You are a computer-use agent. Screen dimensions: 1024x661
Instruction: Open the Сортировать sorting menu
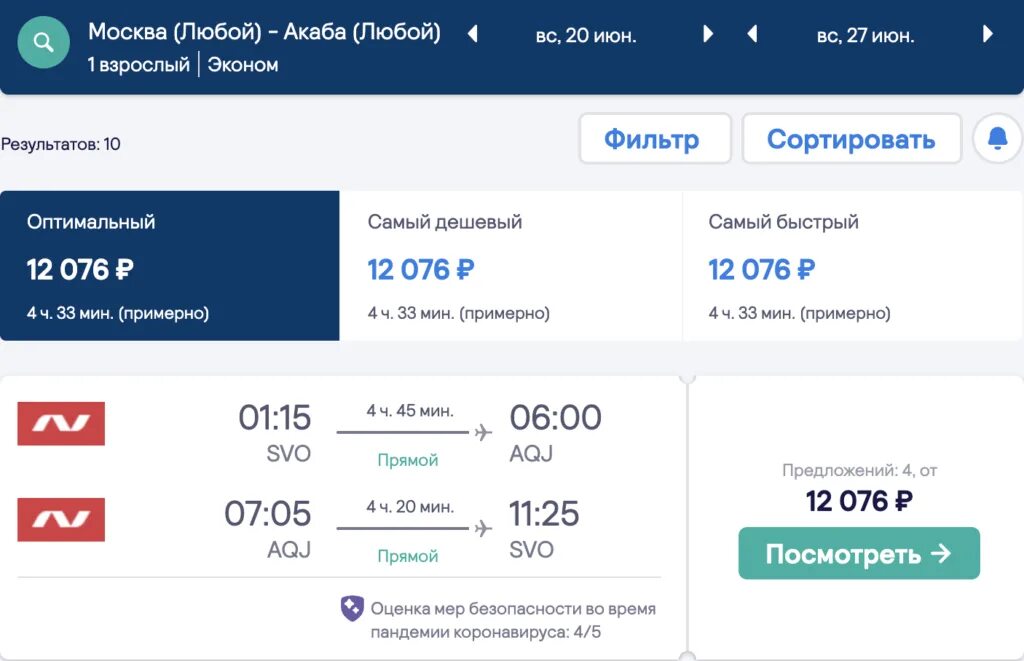(x=851, y=139)
